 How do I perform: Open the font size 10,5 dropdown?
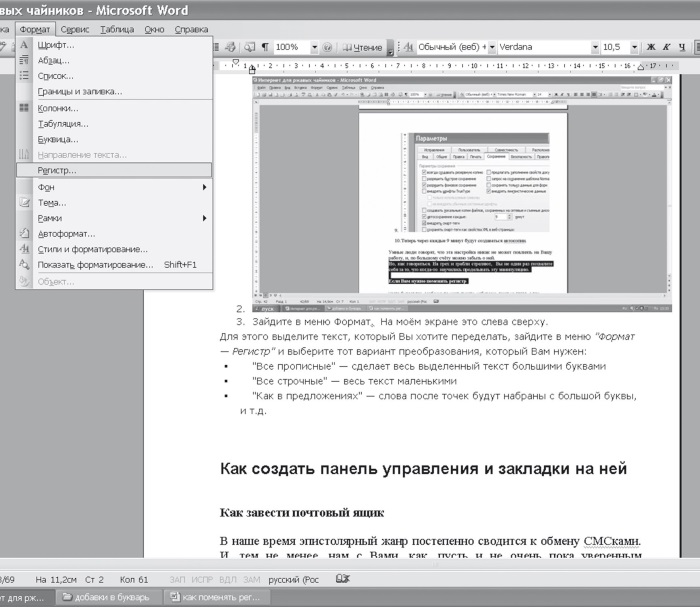tap(634, 47)
